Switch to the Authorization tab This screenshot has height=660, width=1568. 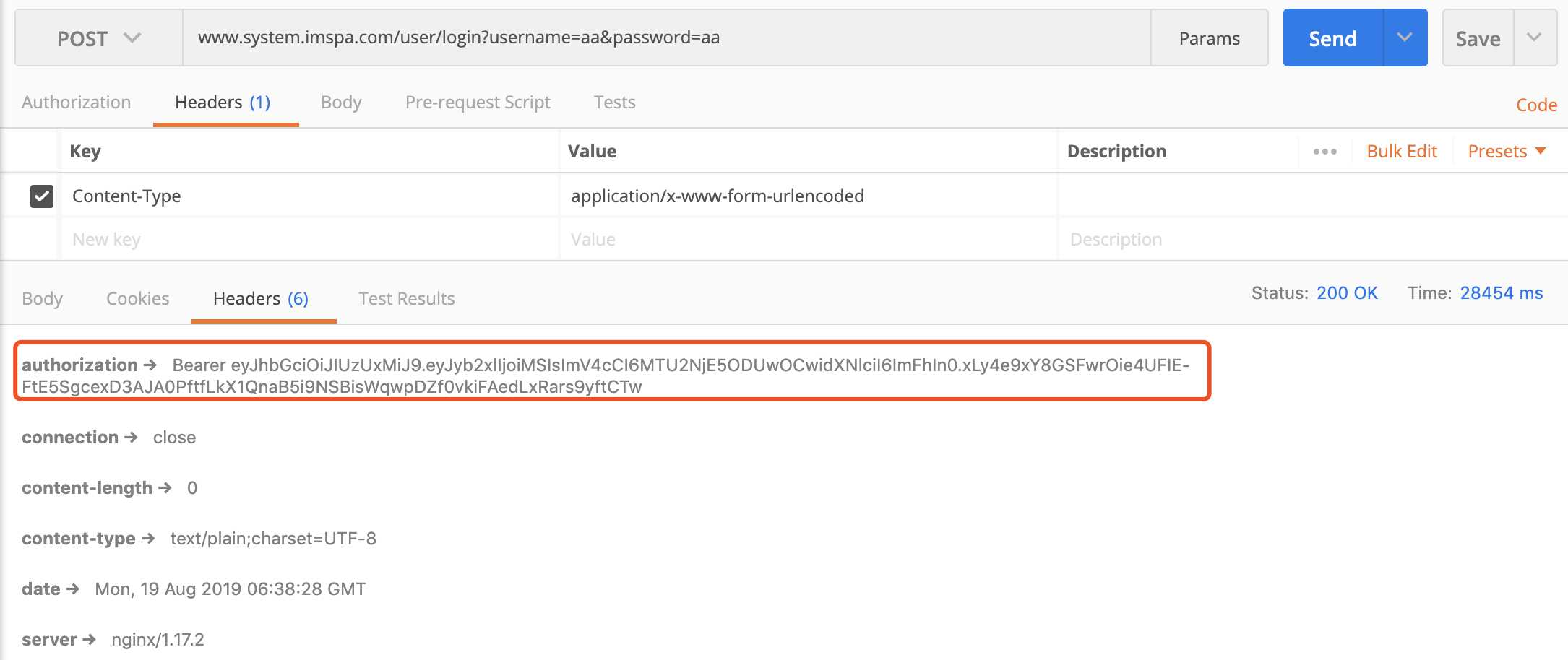pyautogui.click(x=77, y=103)
